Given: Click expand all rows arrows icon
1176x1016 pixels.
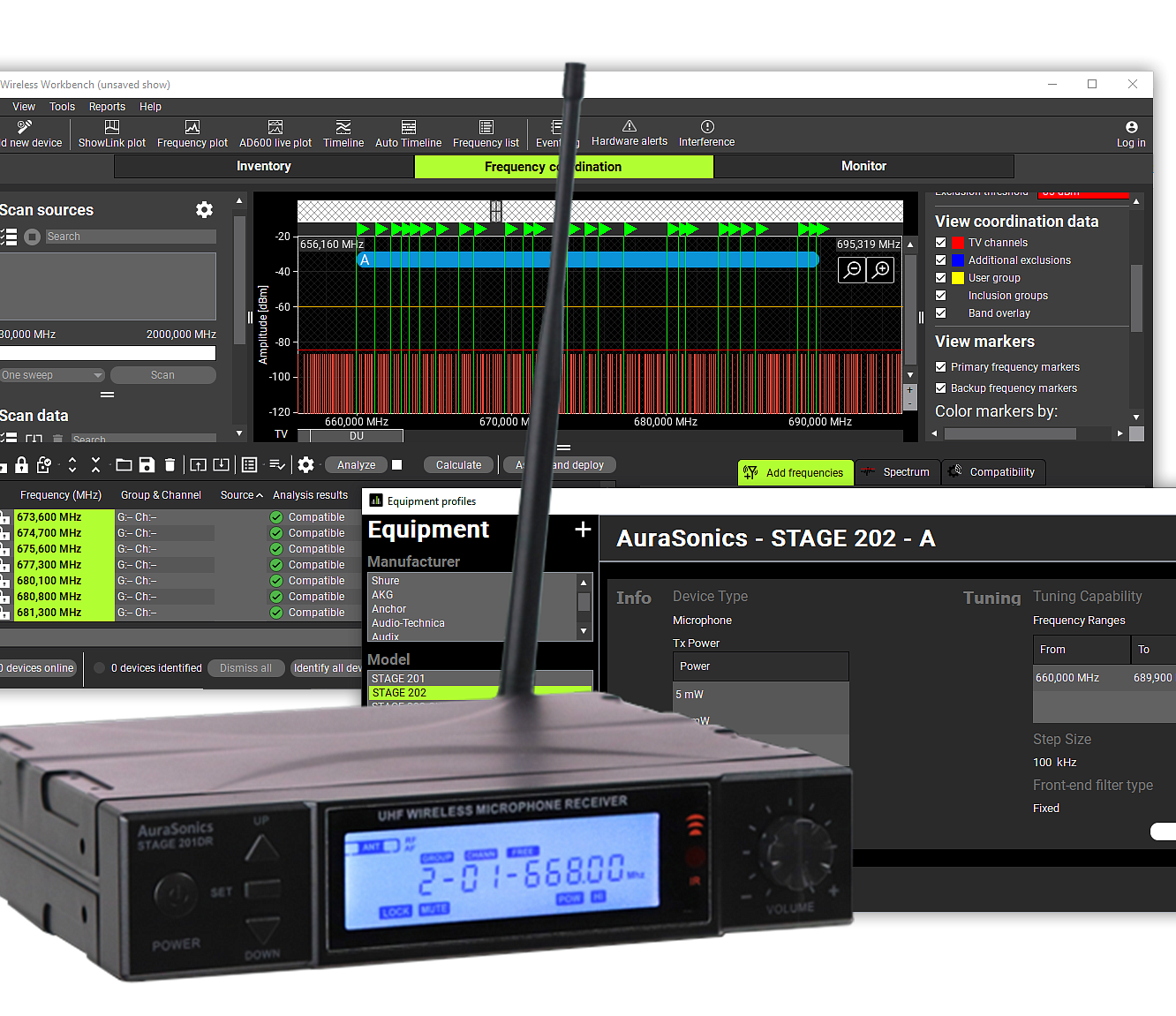Looking at the screenshot, I should [x=72, y=464].
